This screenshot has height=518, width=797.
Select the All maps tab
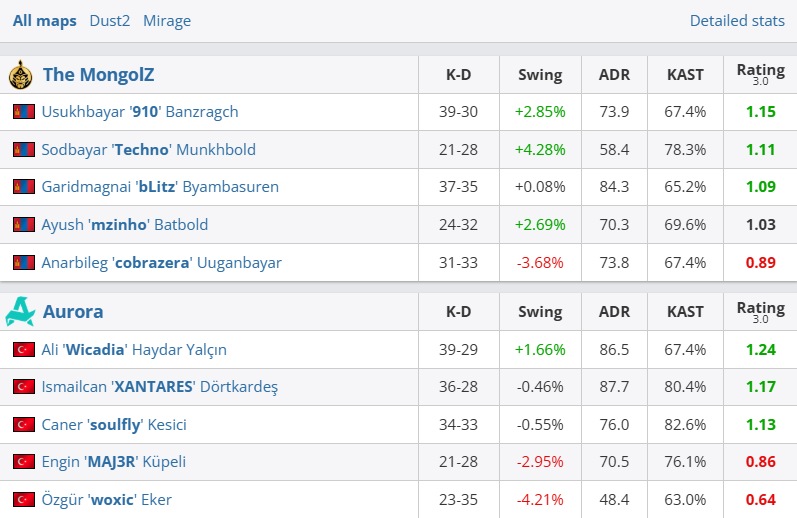click(44, 21)
